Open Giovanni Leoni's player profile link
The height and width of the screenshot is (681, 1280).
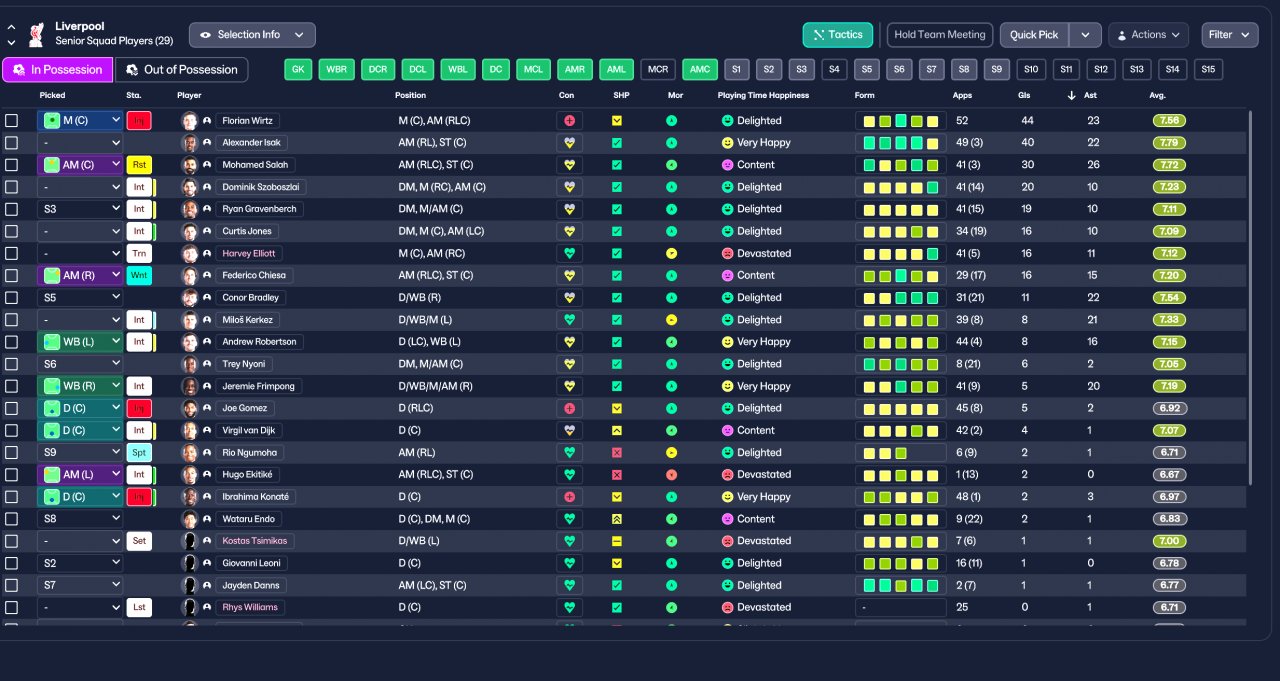(x=250, y=563)
